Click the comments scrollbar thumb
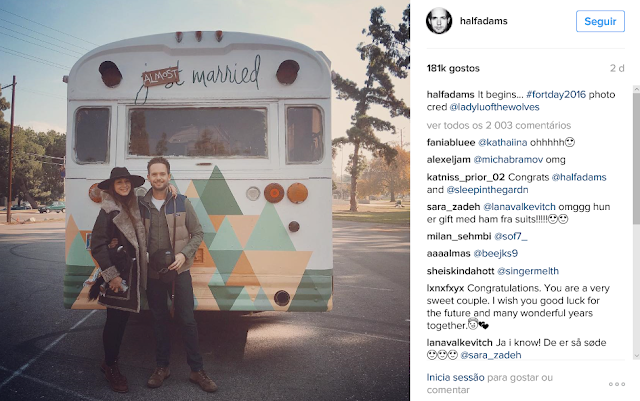Screen dimensions: 640x401 636,158
